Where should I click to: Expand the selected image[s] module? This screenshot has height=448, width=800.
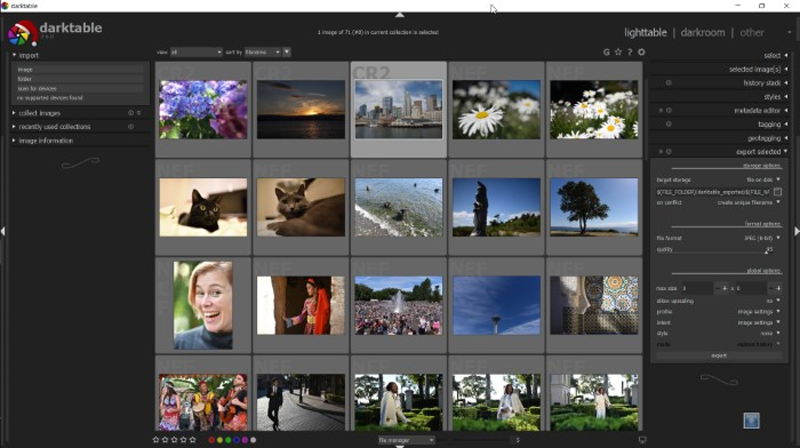(786, 69)
